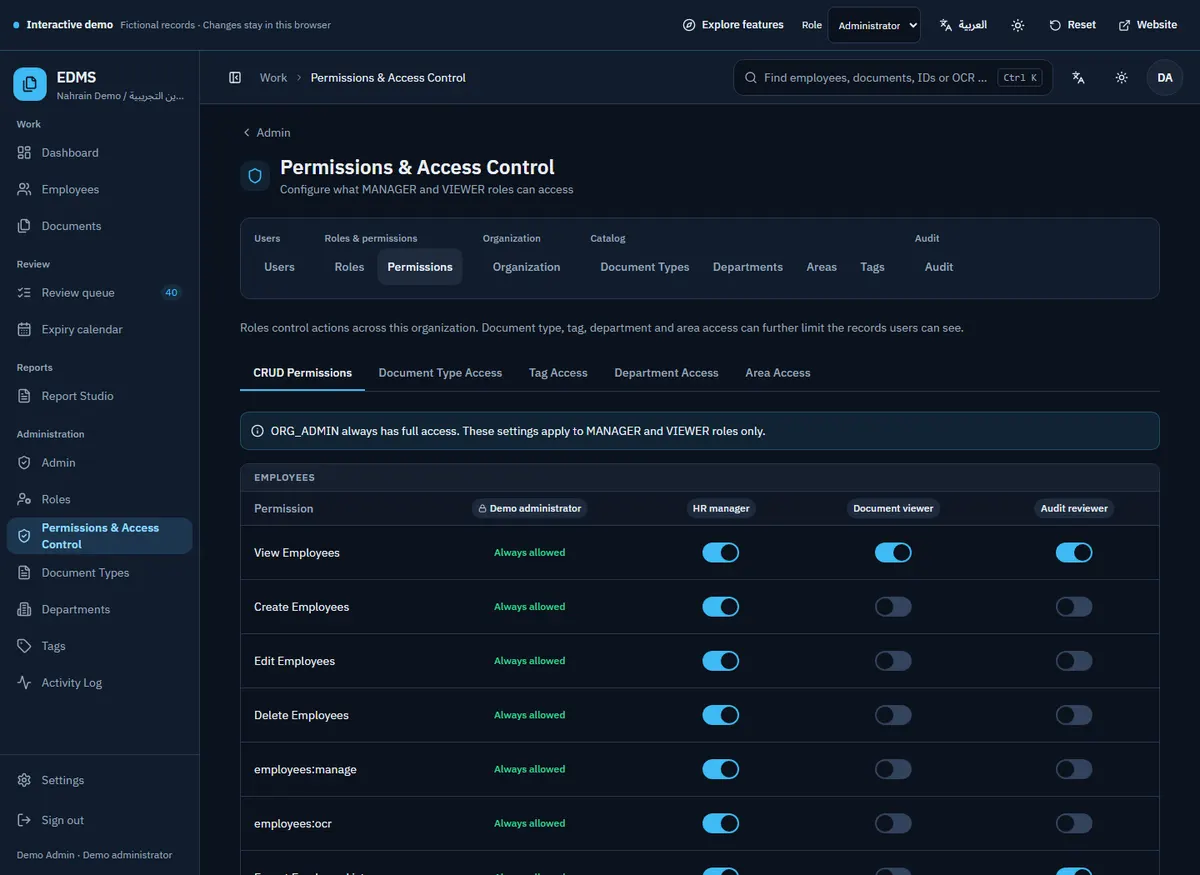Screen dimensions: 1200x875
Task: Click the Roles icon in sidebar
Action: coord(24,500)
